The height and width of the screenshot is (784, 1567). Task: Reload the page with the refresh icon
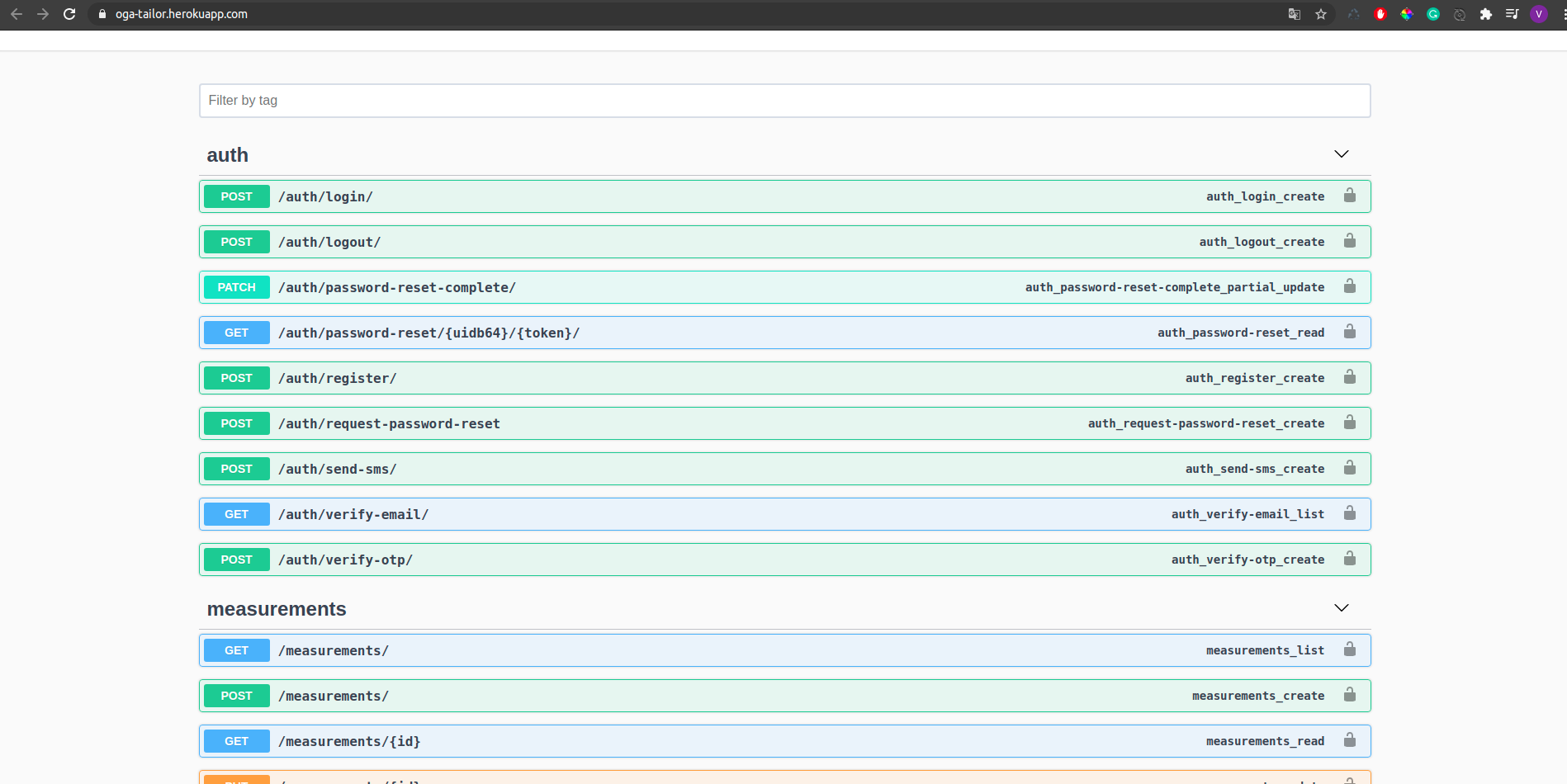(69, 14)
